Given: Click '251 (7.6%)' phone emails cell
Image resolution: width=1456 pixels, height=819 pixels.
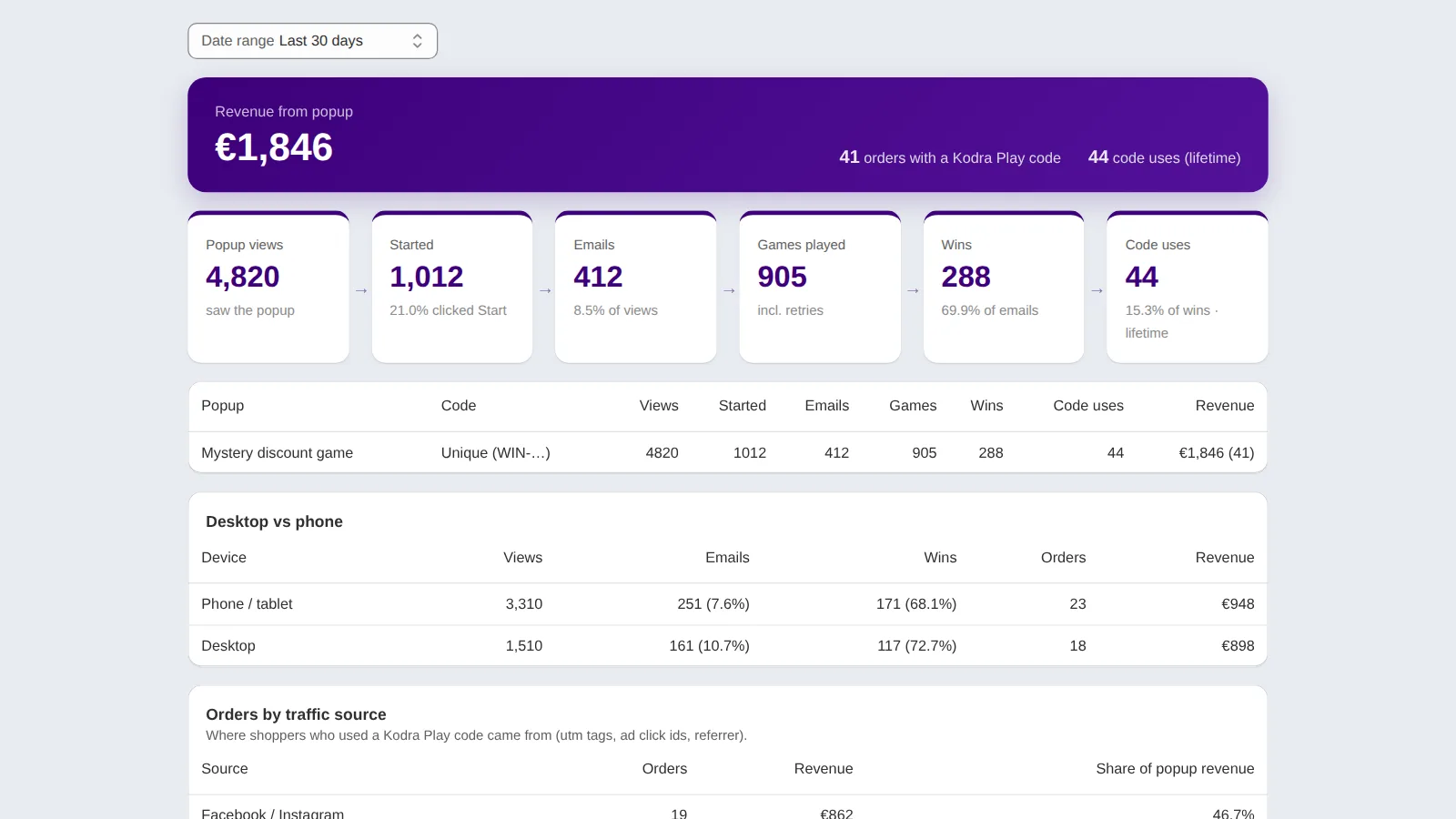Looking at the screenshot, I should point(713,604).
